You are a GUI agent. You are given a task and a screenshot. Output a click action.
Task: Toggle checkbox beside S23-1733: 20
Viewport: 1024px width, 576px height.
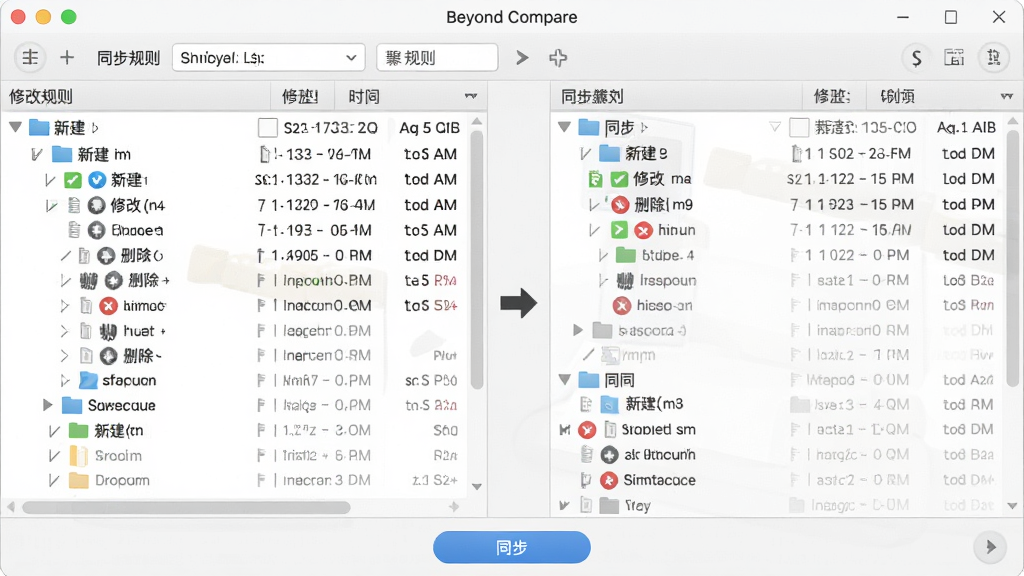(x=268, y=127)
